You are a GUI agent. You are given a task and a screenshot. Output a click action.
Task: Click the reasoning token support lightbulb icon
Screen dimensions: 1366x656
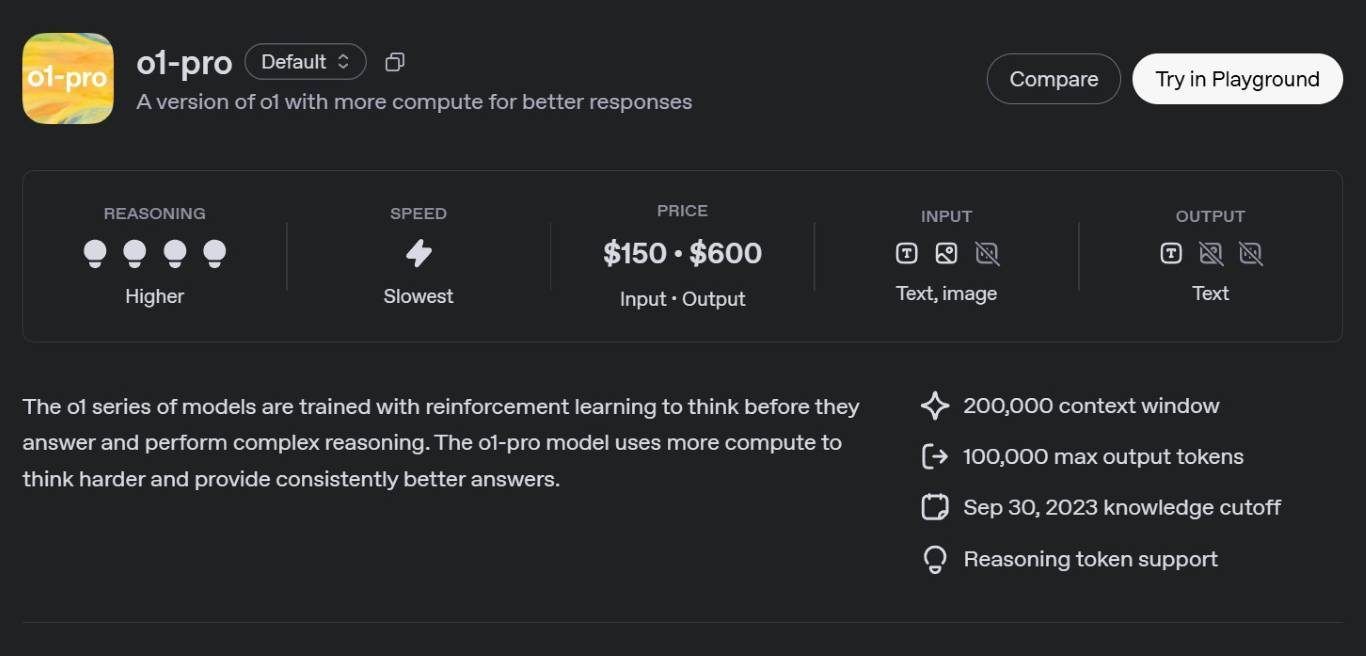(x=934, y=558)
